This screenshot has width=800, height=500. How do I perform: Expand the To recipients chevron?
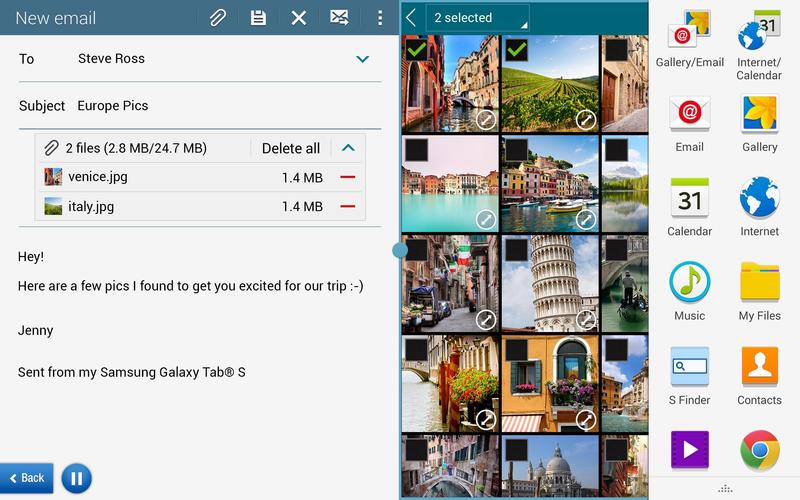pos(363,59)
